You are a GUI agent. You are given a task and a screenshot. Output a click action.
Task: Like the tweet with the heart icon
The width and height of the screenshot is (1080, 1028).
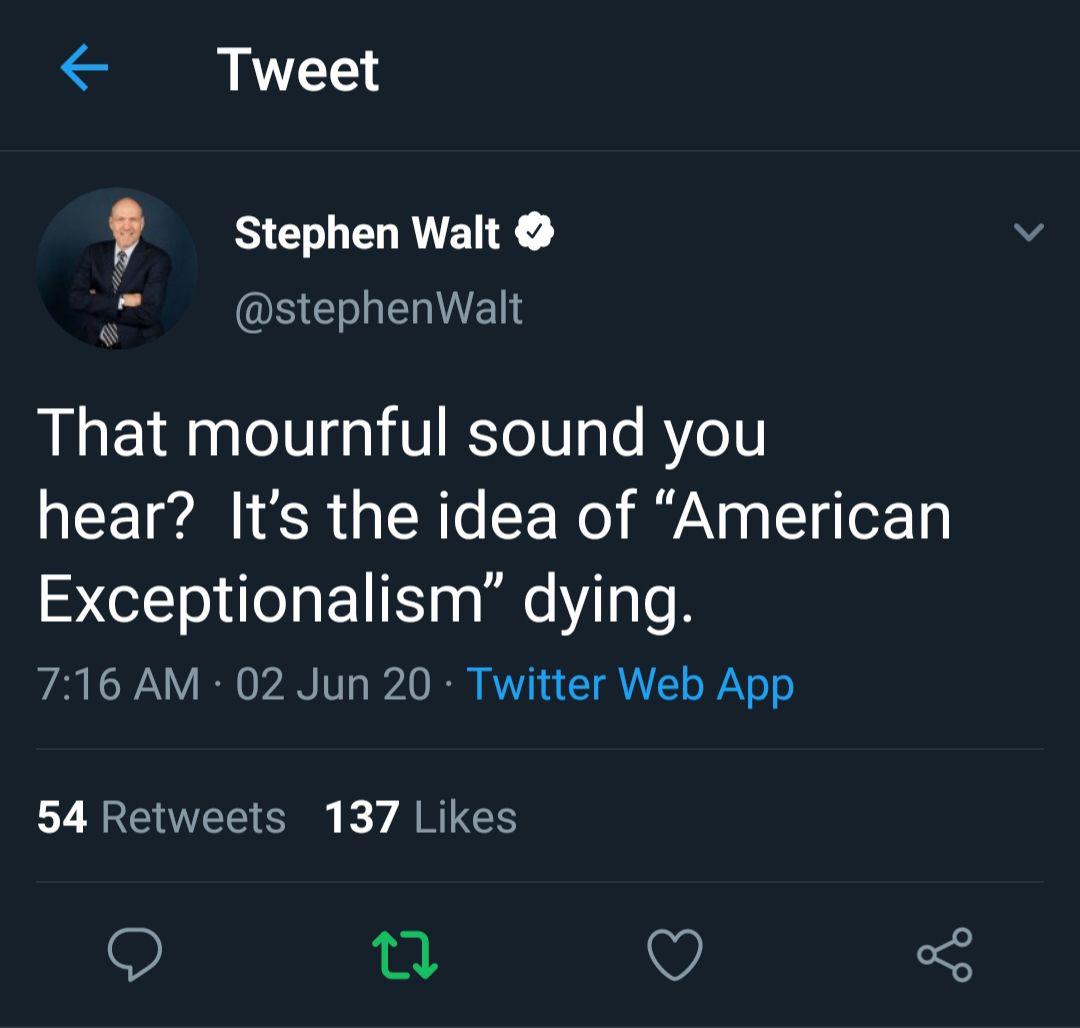click(675, 953)
